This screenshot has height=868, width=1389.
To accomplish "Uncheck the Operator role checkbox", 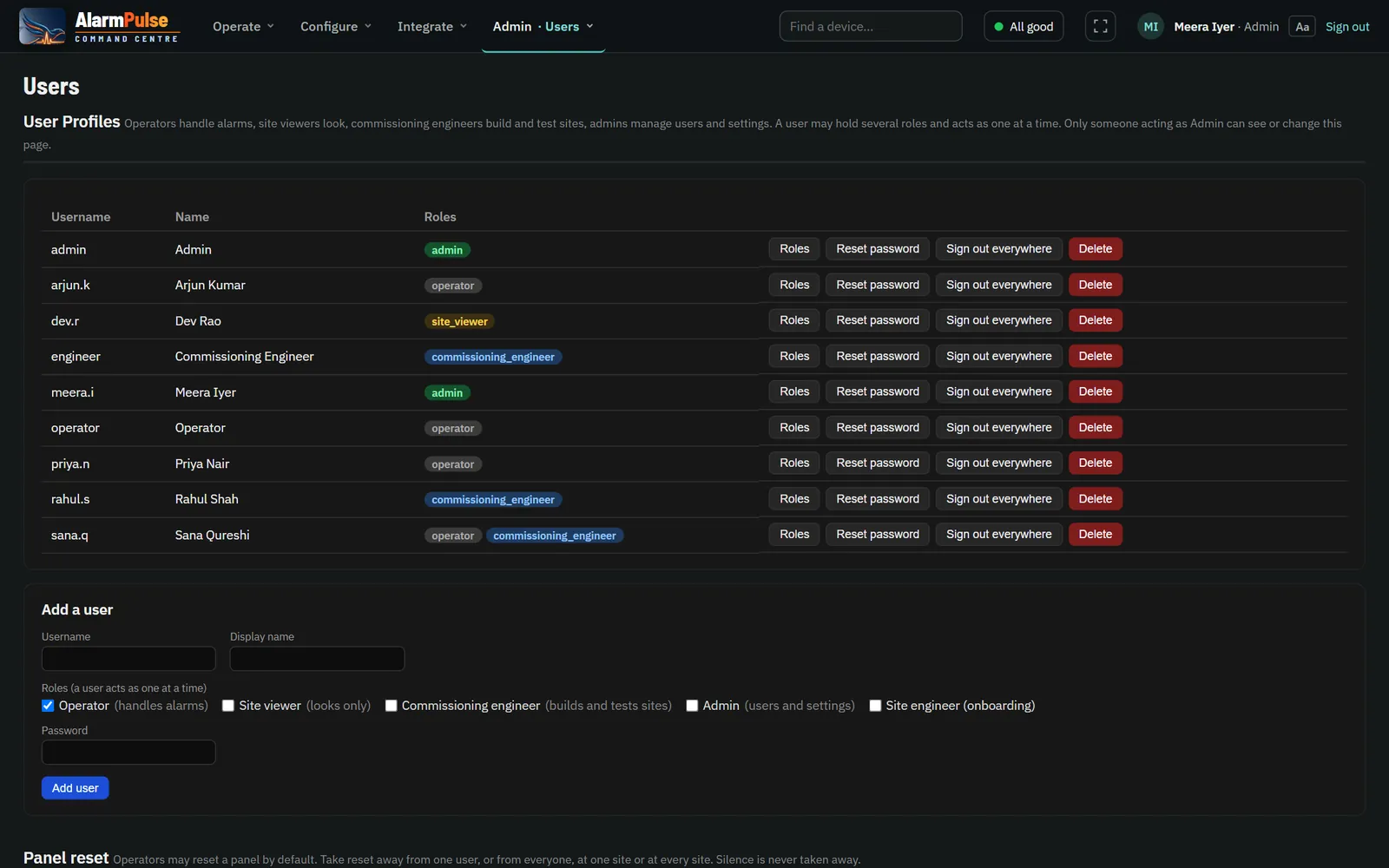I will 48,706.
